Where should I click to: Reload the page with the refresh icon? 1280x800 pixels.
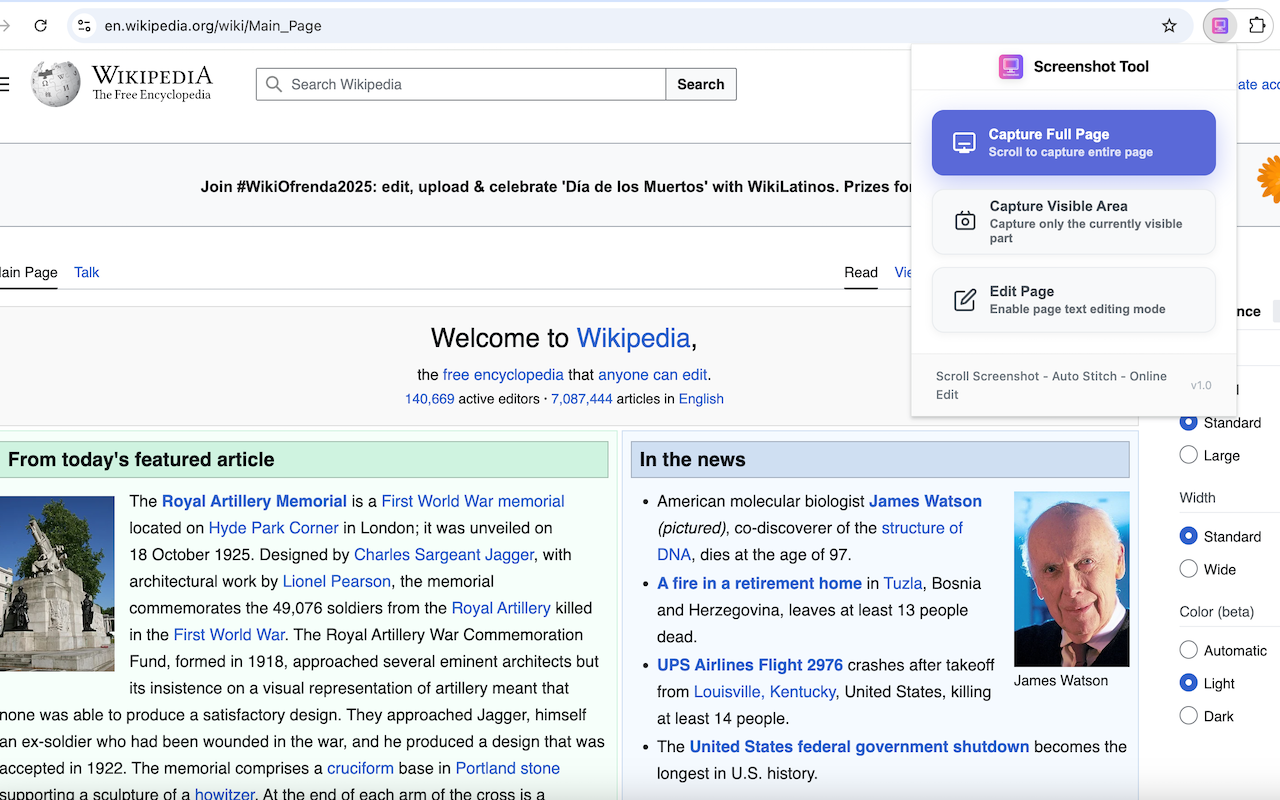coord(40,26)
